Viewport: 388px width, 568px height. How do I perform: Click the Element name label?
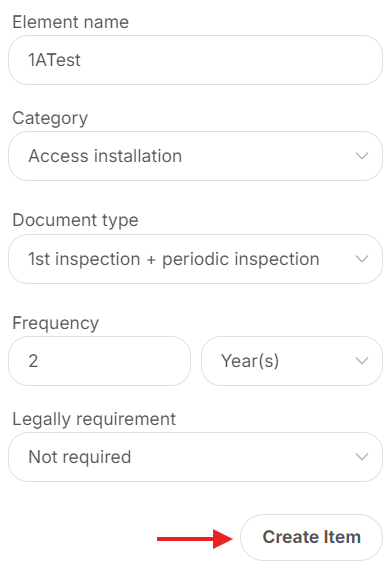click(71, 22)
